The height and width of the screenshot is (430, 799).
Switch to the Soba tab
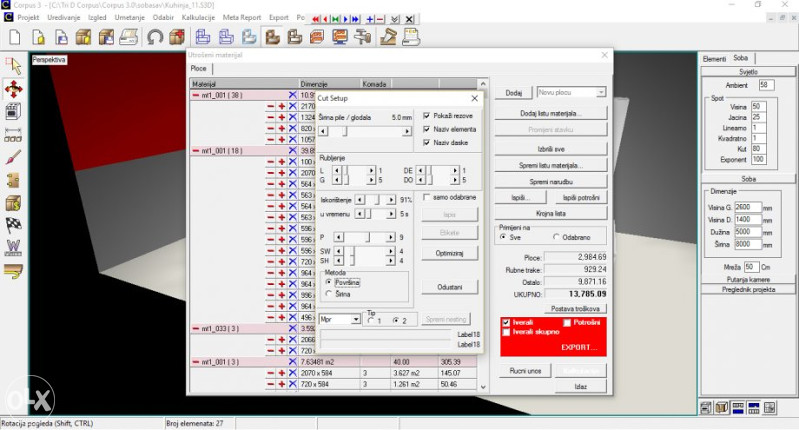(740, 58)
